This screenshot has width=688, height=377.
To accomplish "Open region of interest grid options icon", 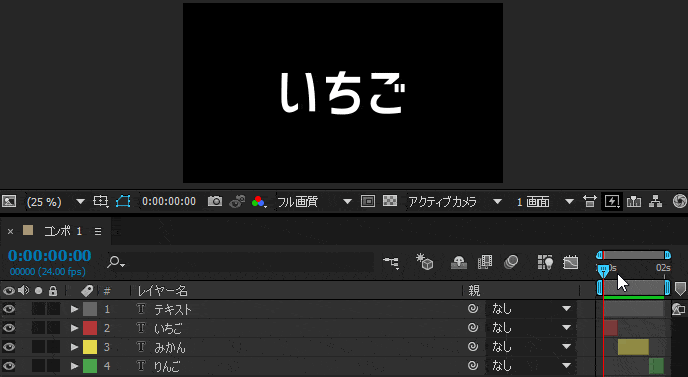I will 100,201.
